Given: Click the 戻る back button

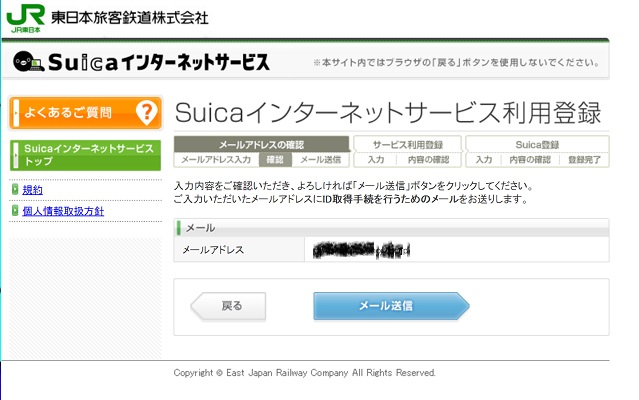Looking at the screenshot, I should click(228, 306).
